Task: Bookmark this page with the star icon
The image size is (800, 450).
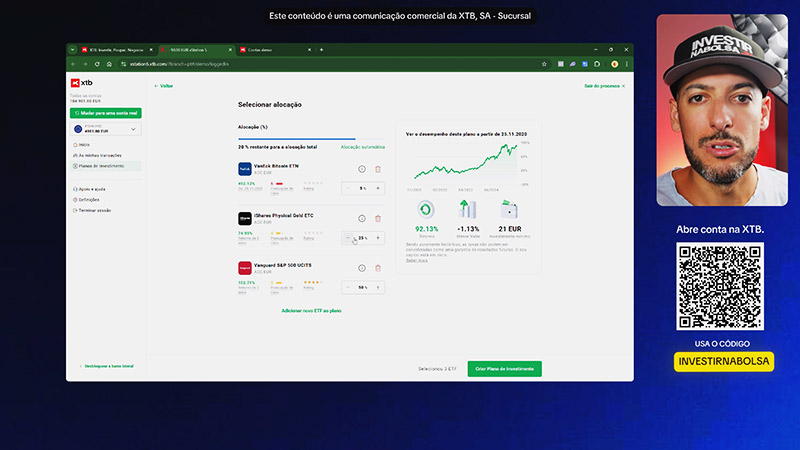Action: 544,64
